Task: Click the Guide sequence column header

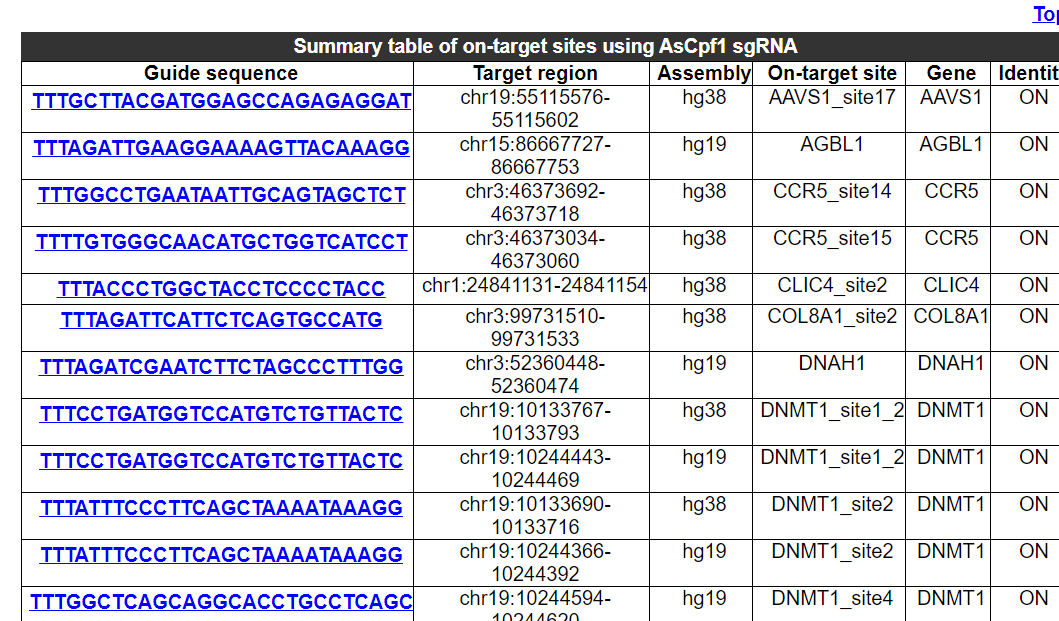Action: click(221, 73)
